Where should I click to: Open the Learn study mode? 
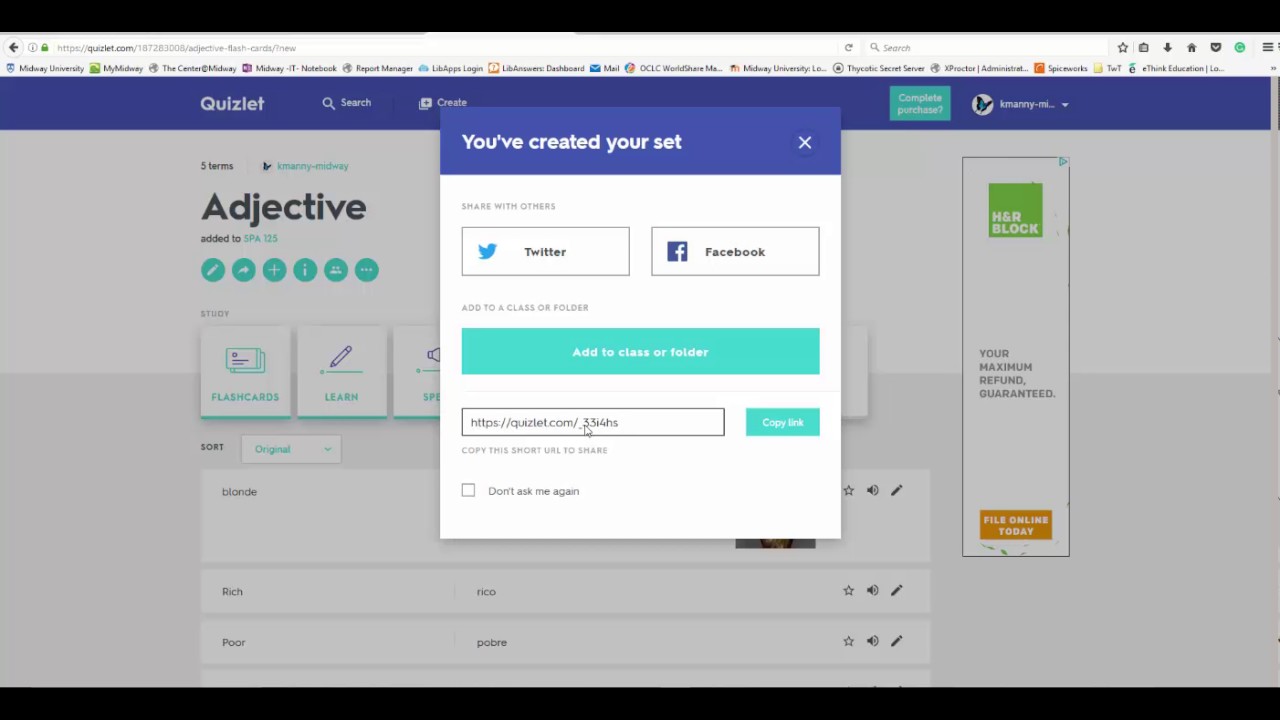[x=341, y=372]
